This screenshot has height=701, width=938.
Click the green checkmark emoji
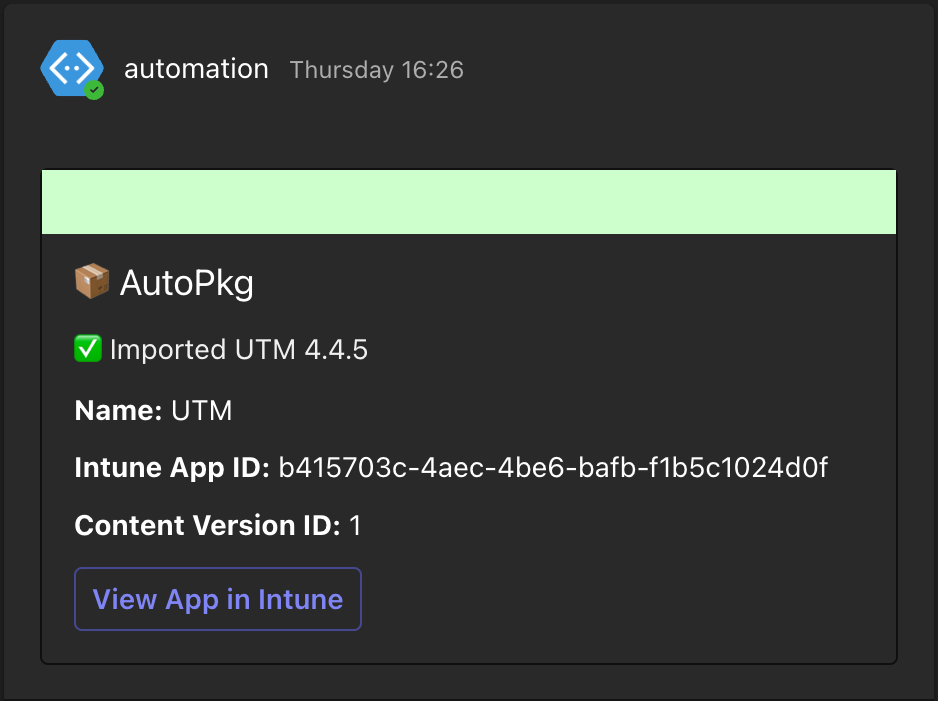(x=88, y=349)
